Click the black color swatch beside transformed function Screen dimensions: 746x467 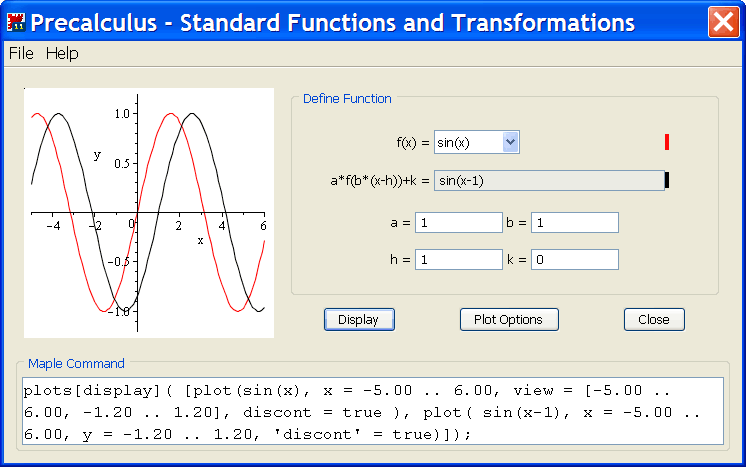click(667, 180)
